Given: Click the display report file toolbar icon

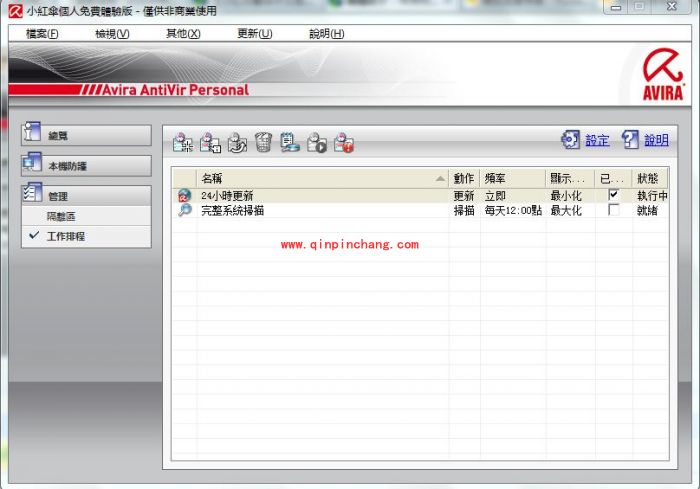Looking at the screenshot, I should tap(290, 143).
